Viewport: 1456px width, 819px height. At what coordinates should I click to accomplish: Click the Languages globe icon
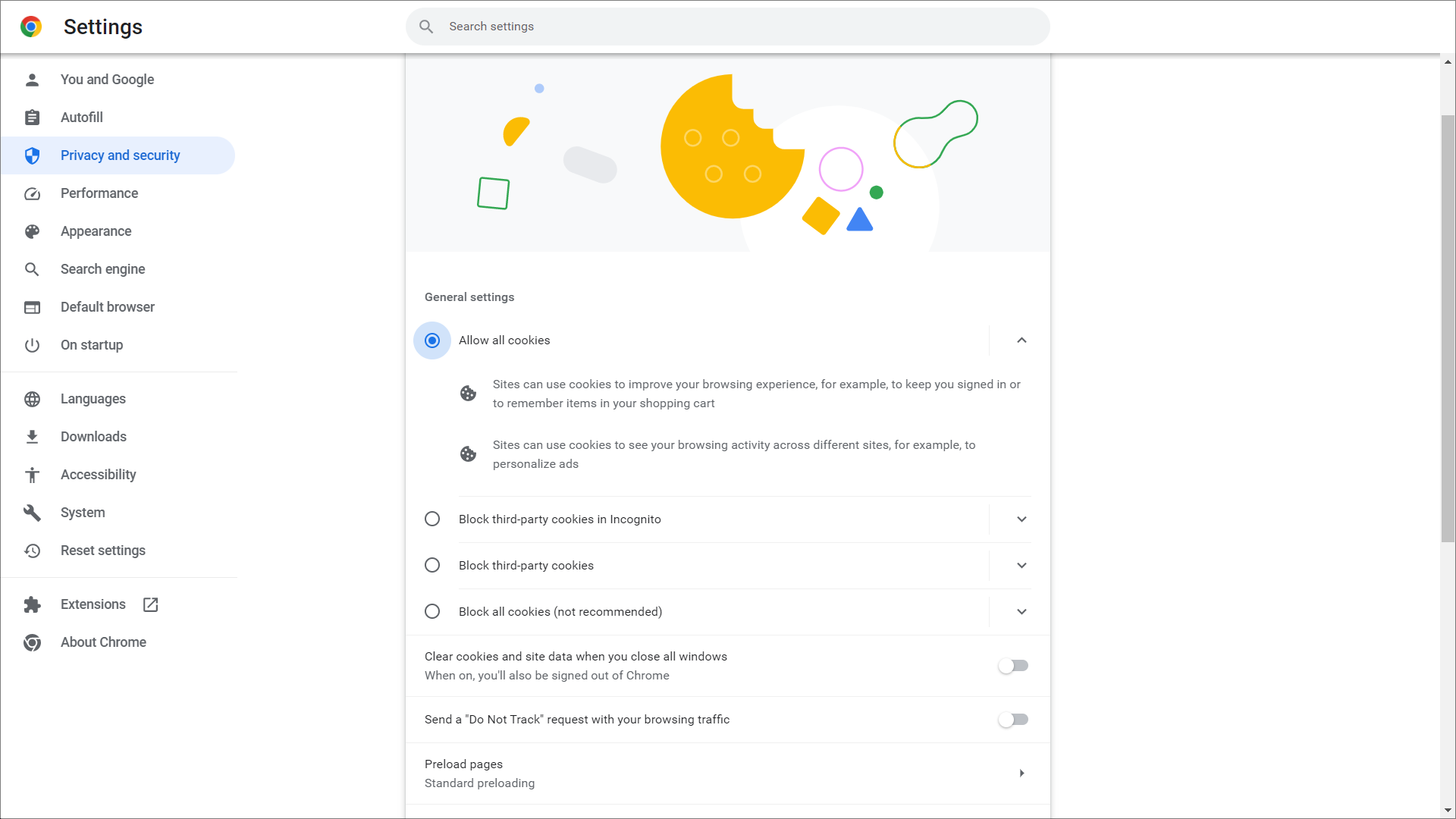click(32, 399)
